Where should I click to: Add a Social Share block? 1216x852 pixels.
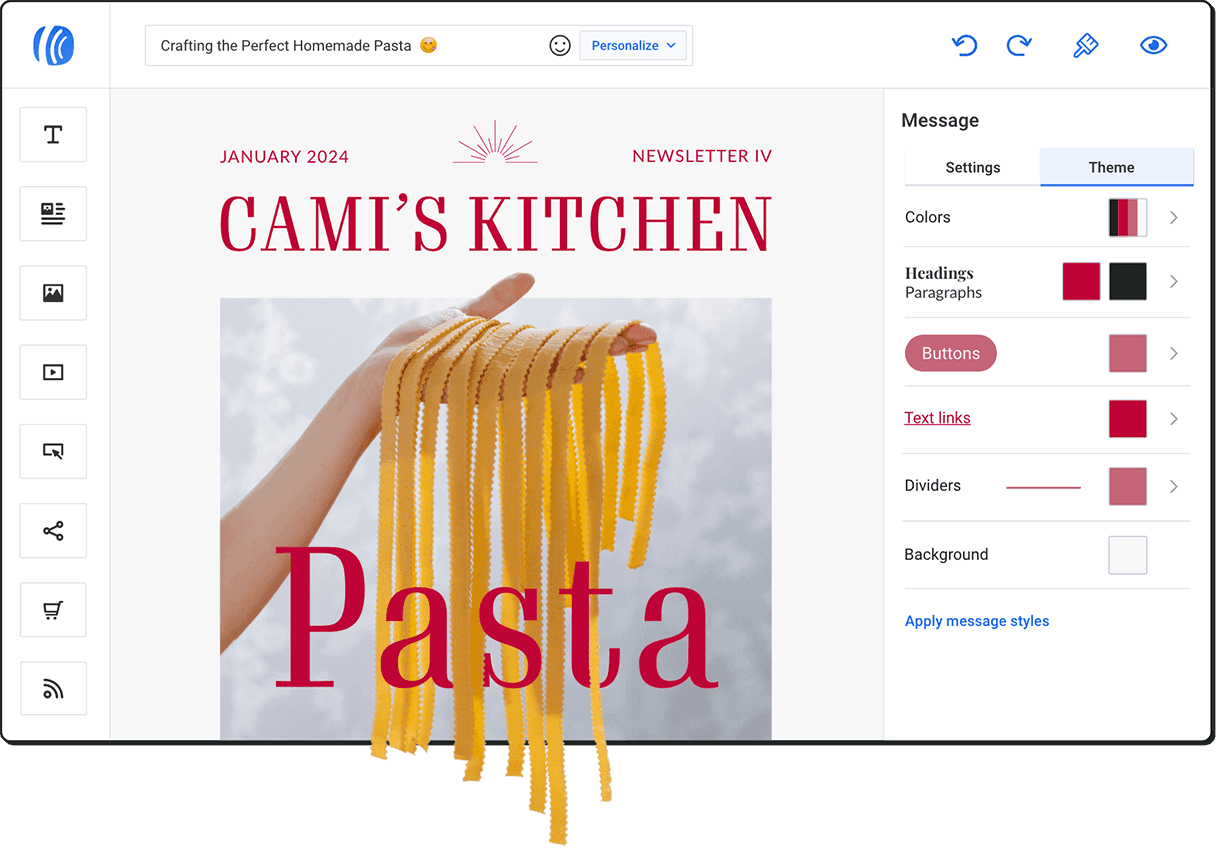pos(53,530)
